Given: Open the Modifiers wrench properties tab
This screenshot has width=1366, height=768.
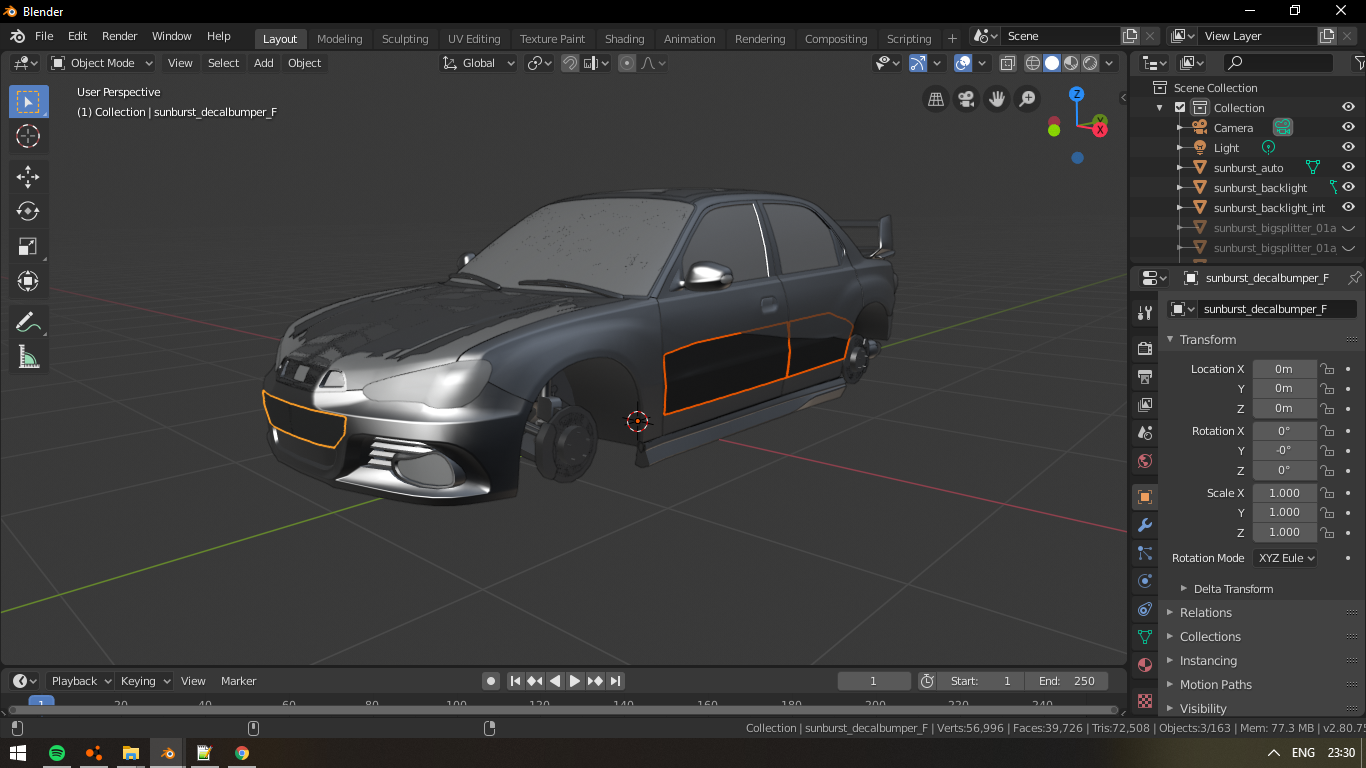Looking at the screenshot, I should coord(1145,525).
